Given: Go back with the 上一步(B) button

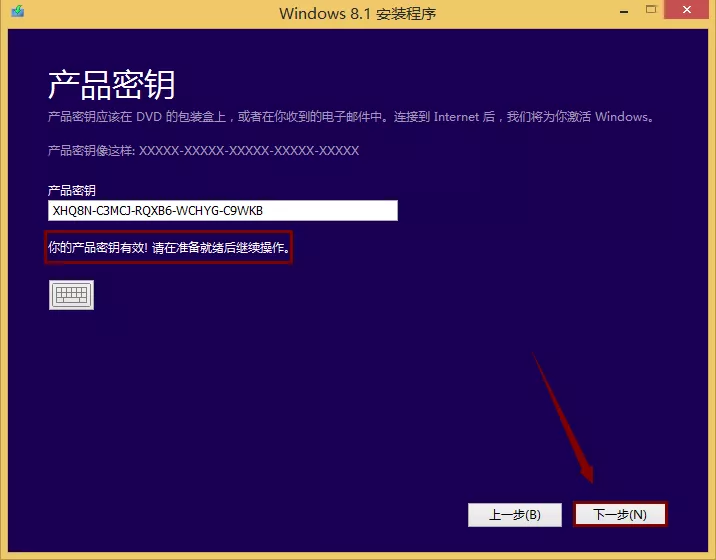Looking at the screenshot, I should [x=515, y=515].
